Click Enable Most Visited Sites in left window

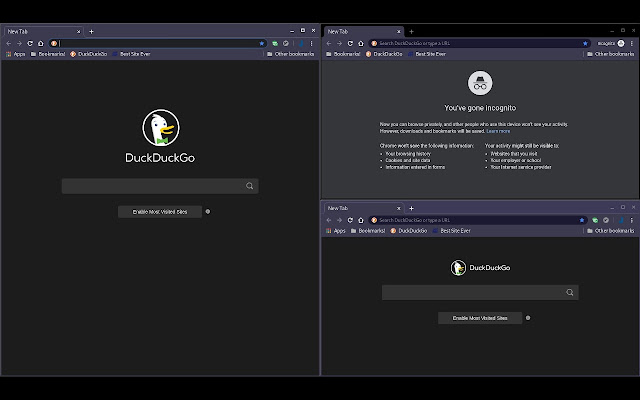coord(160,212)
